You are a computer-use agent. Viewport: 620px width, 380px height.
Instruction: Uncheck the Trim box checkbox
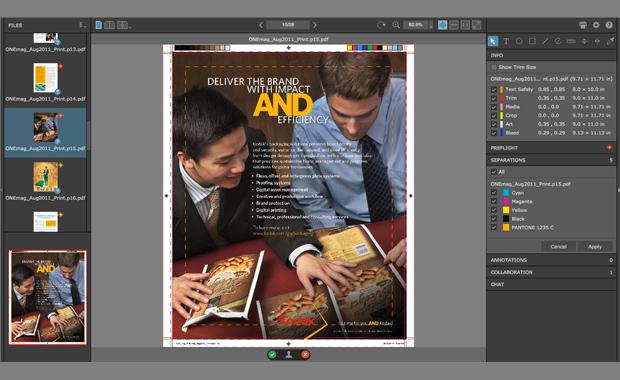coord(494,98)
